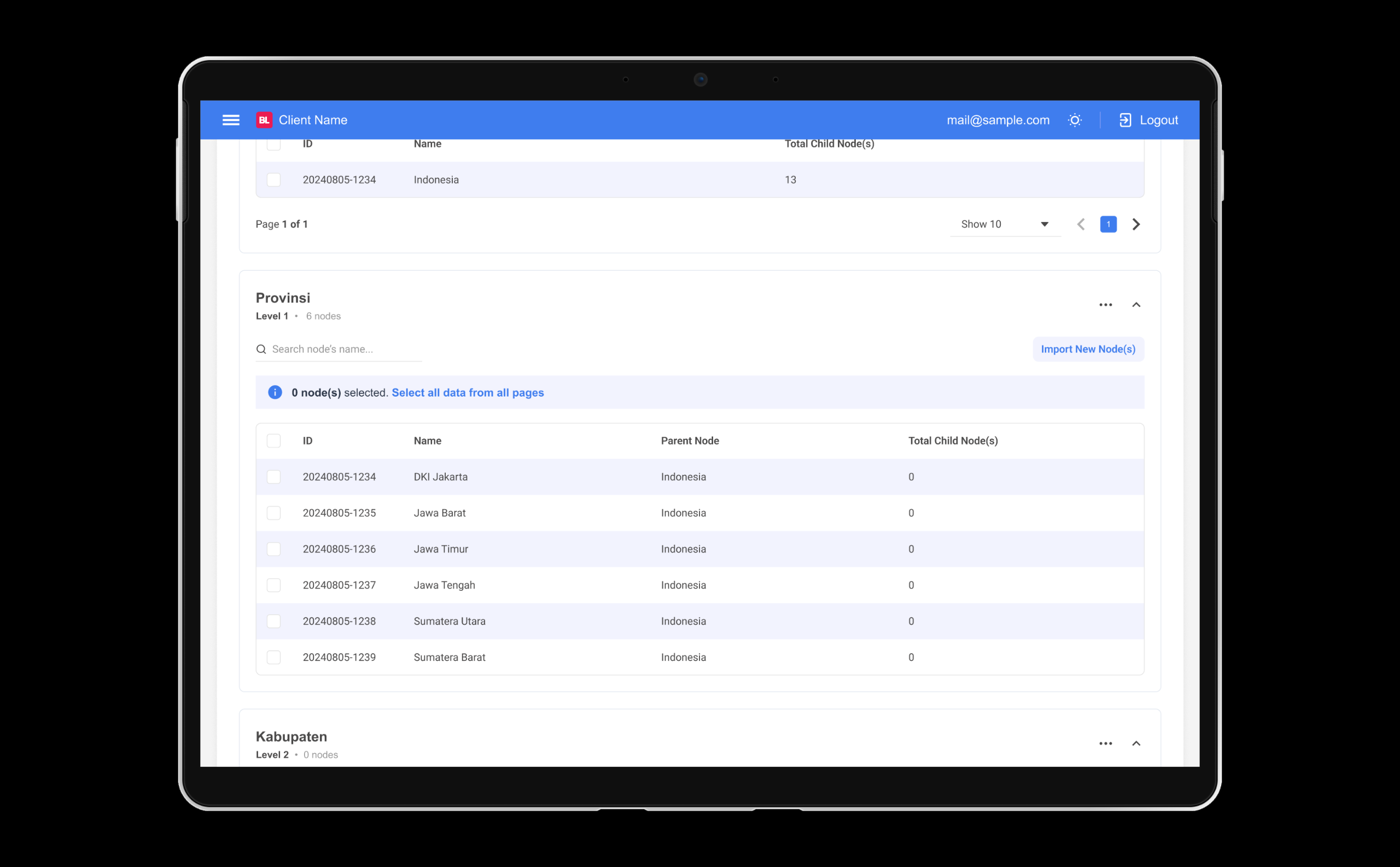Click Select all data from all pages
This screenshot has height=867, width=1400.
click(467, 392)
